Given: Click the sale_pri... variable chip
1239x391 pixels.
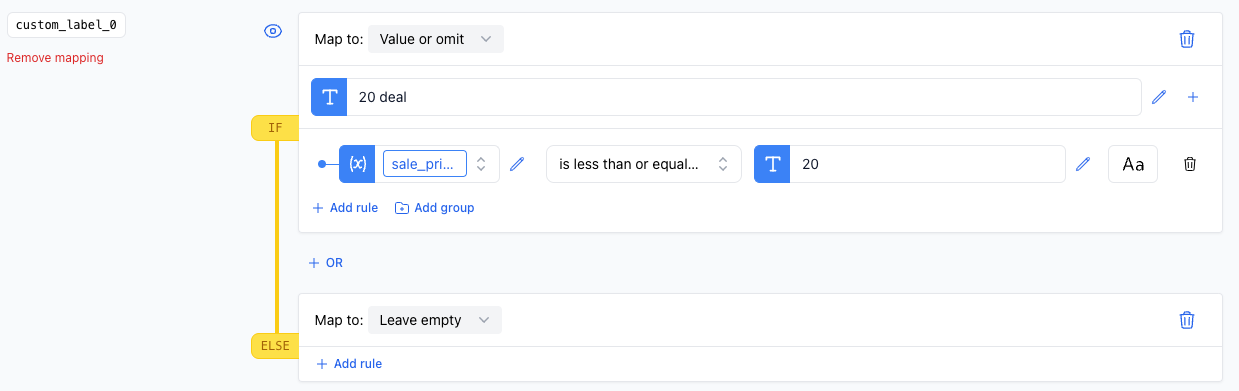Looking at the screenshot, I should 425,164.
